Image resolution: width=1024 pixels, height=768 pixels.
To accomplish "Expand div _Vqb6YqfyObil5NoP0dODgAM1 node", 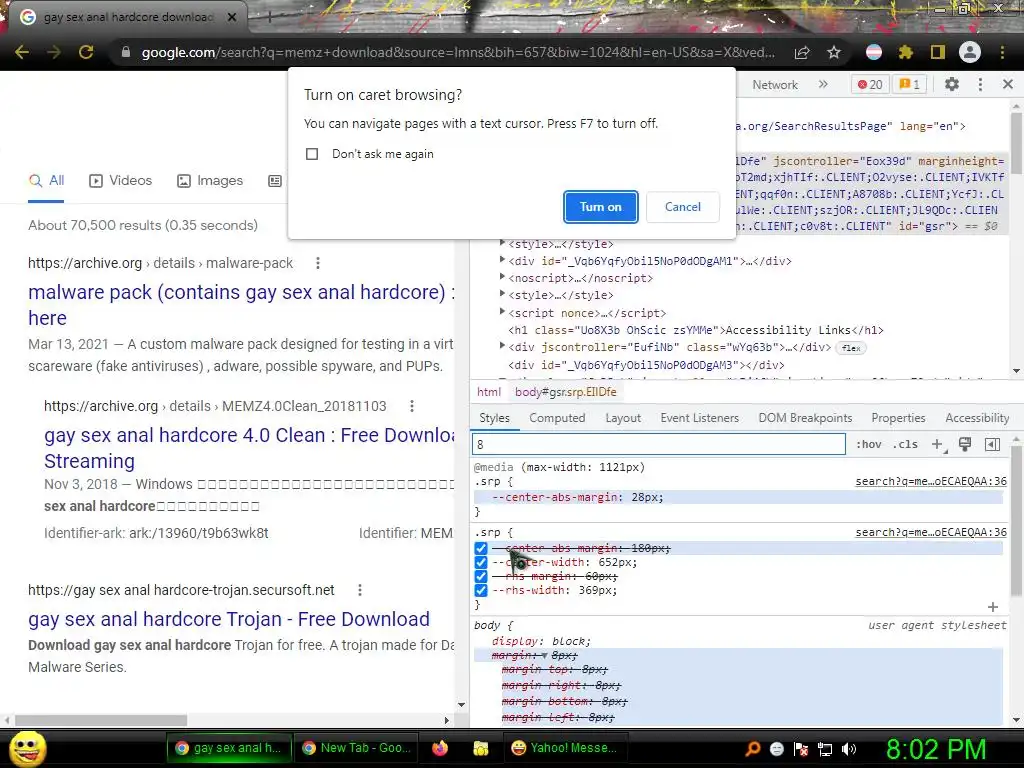I will coord(502,260).
